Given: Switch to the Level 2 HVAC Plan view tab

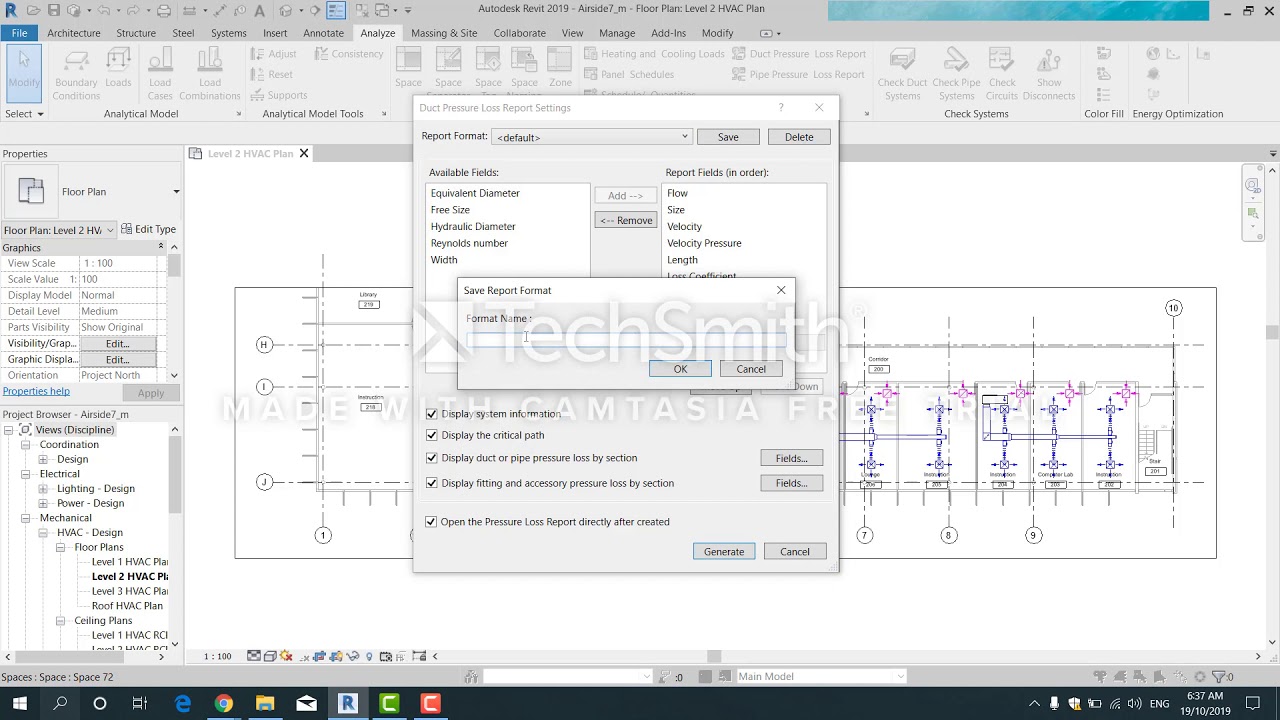Looking at the screenshot, I should point(250,154).
